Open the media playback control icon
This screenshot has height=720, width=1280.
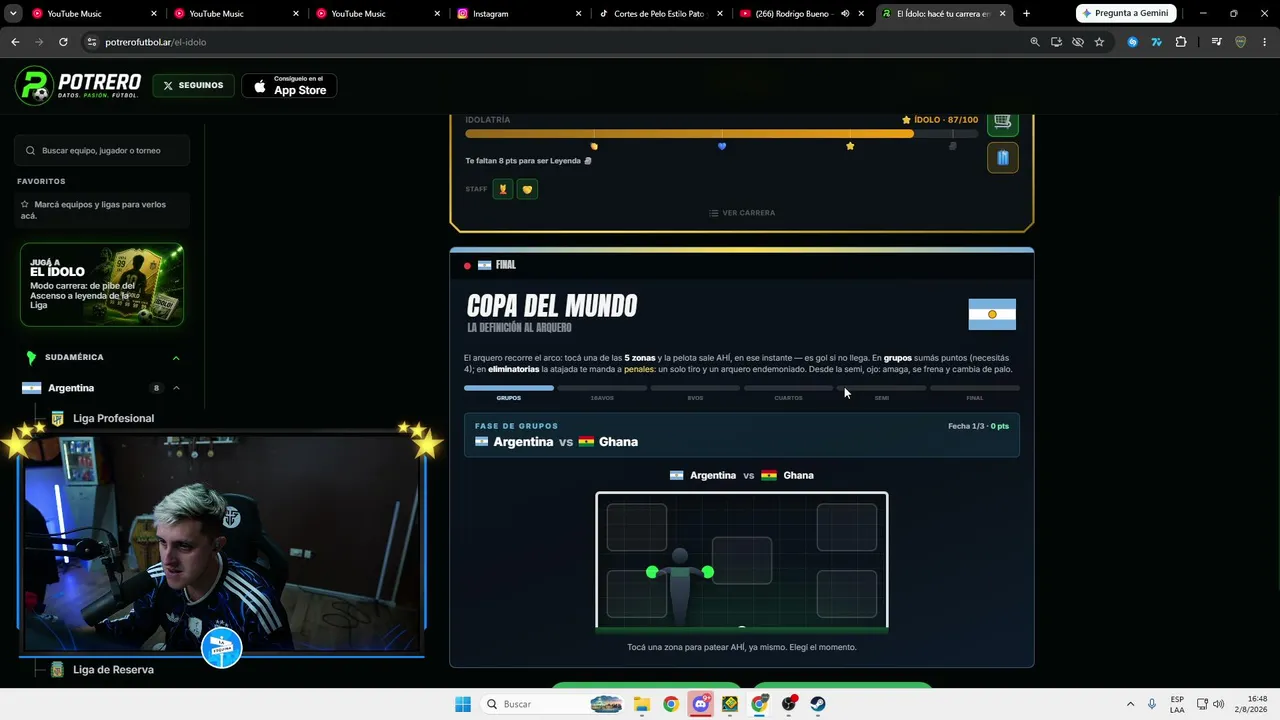point(1216,42)
